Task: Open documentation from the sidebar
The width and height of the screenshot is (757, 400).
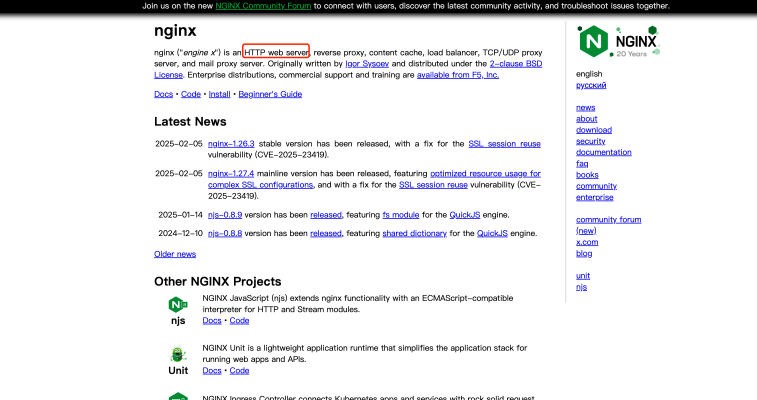Action: click(x=603, y=152)
